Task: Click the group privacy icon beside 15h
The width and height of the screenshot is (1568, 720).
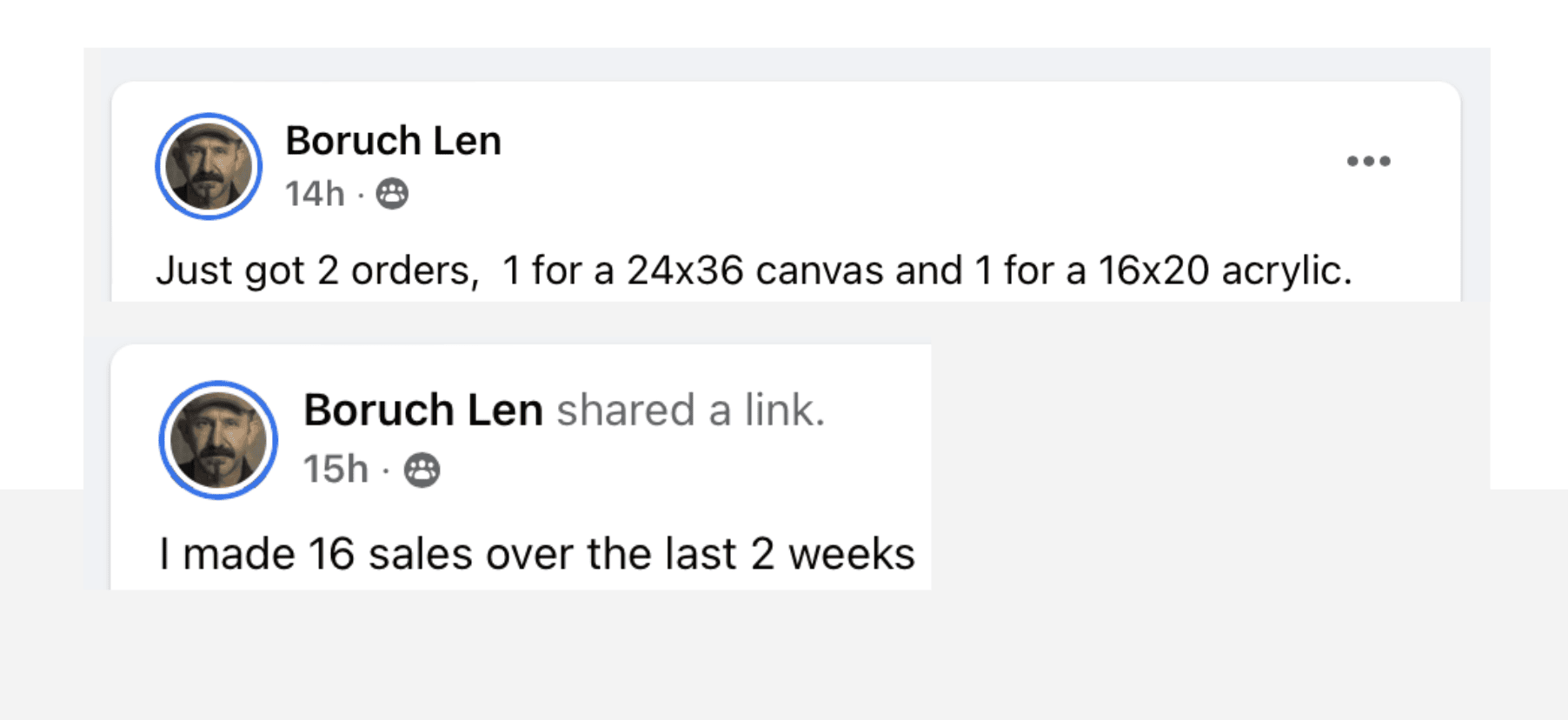Action: tap(422, 470)
